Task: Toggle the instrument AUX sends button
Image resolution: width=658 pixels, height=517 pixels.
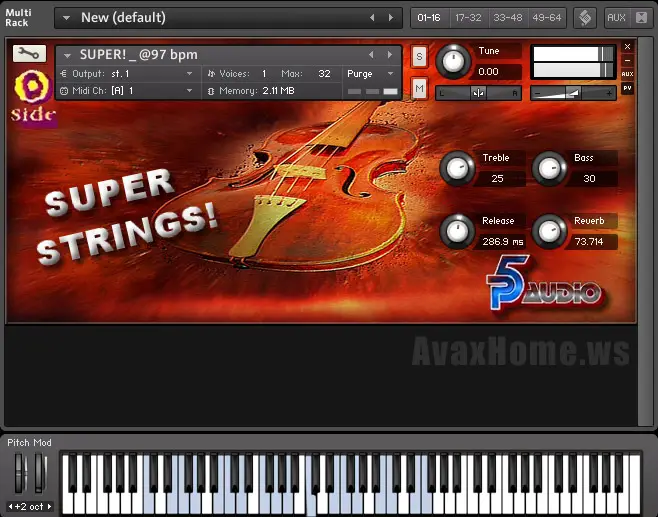Action: (x=627, y=74)
